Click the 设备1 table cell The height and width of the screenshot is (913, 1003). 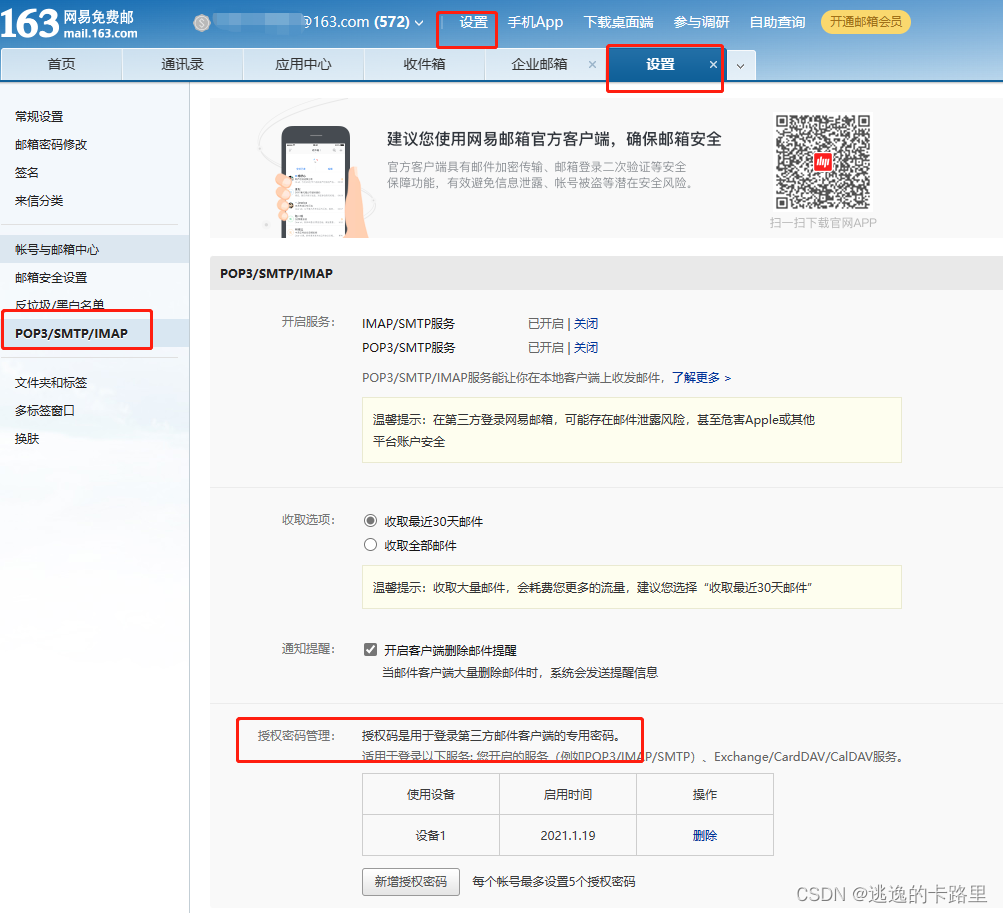[430, 836]
